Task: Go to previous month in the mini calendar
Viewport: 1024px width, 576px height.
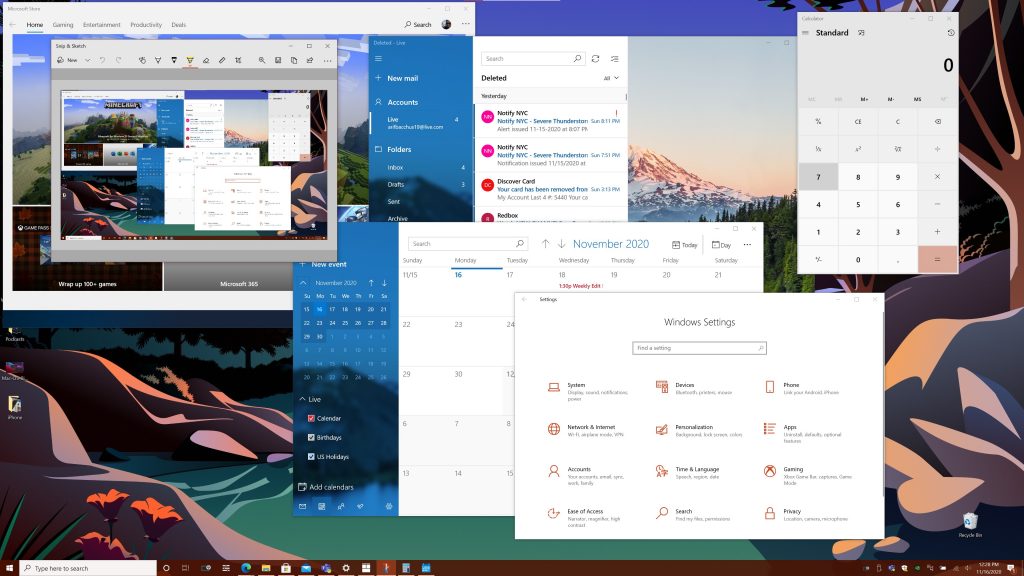Action: tap(371, 283)
